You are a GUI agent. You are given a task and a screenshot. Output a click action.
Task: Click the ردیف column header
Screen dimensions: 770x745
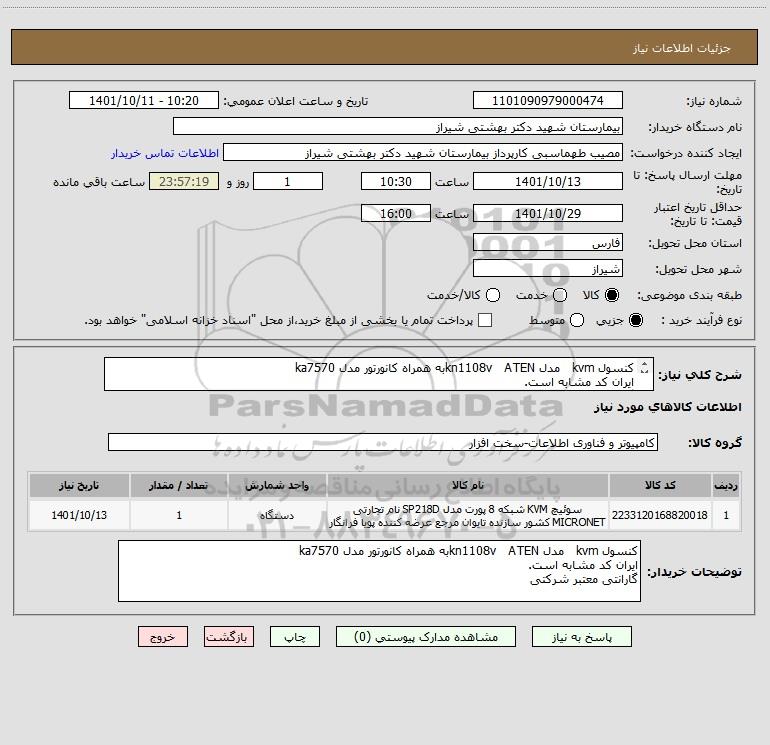click(x=726, y=485)
